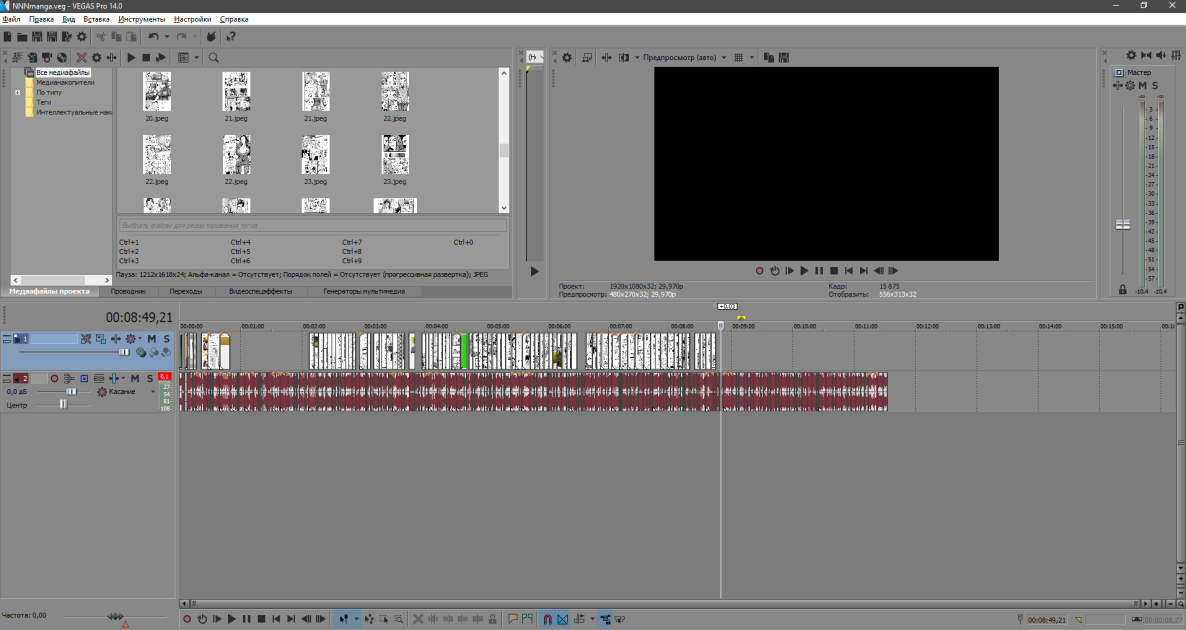
Task: Open video preview properties gear
Action: click(567, 57)
